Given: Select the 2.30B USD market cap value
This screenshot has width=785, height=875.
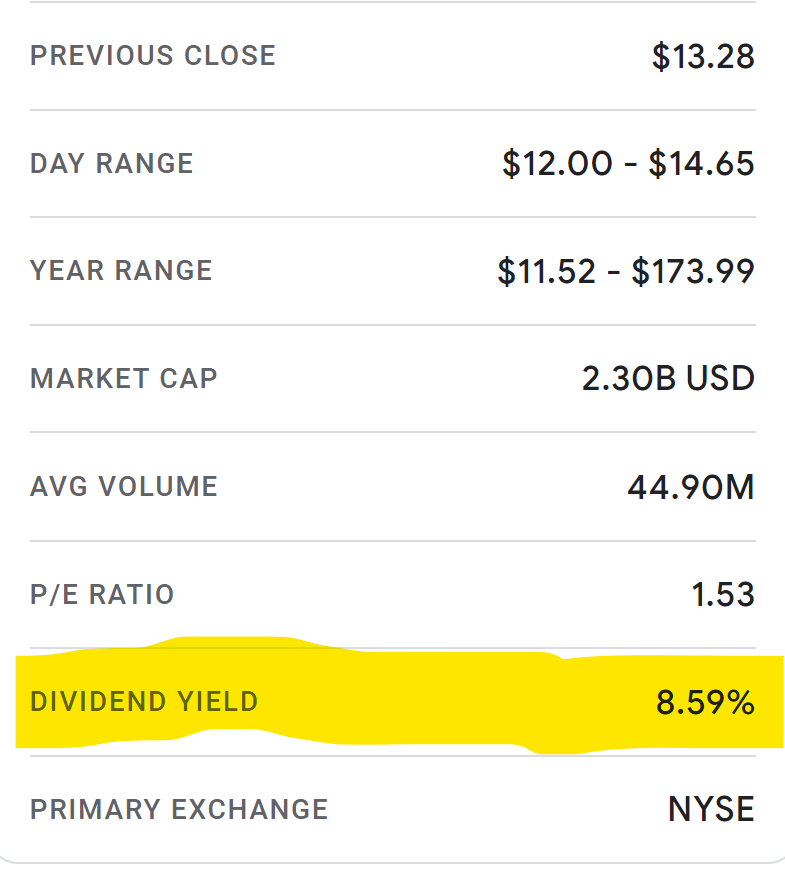Looking at the screenshot, I should pos(668,378).
